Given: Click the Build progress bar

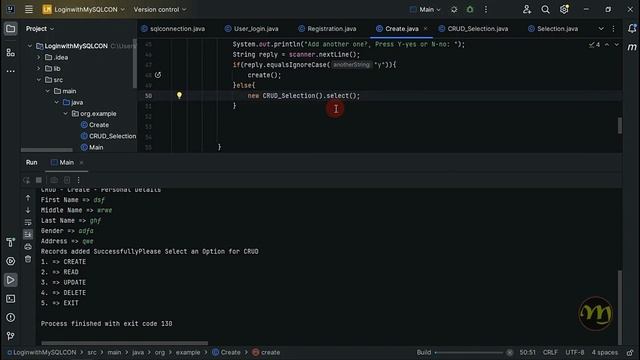Looking at the screenshot, I should pyautogui.click(x=469, y=352).
